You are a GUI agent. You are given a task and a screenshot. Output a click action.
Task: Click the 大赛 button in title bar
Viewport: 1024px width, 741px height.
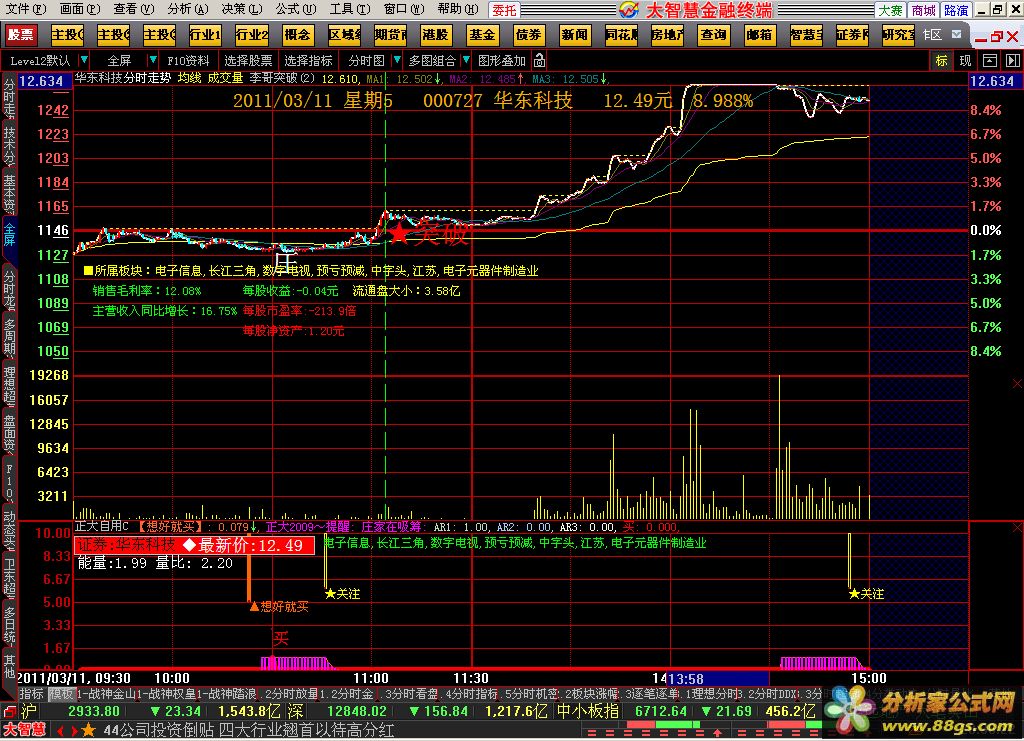(890, 10)
